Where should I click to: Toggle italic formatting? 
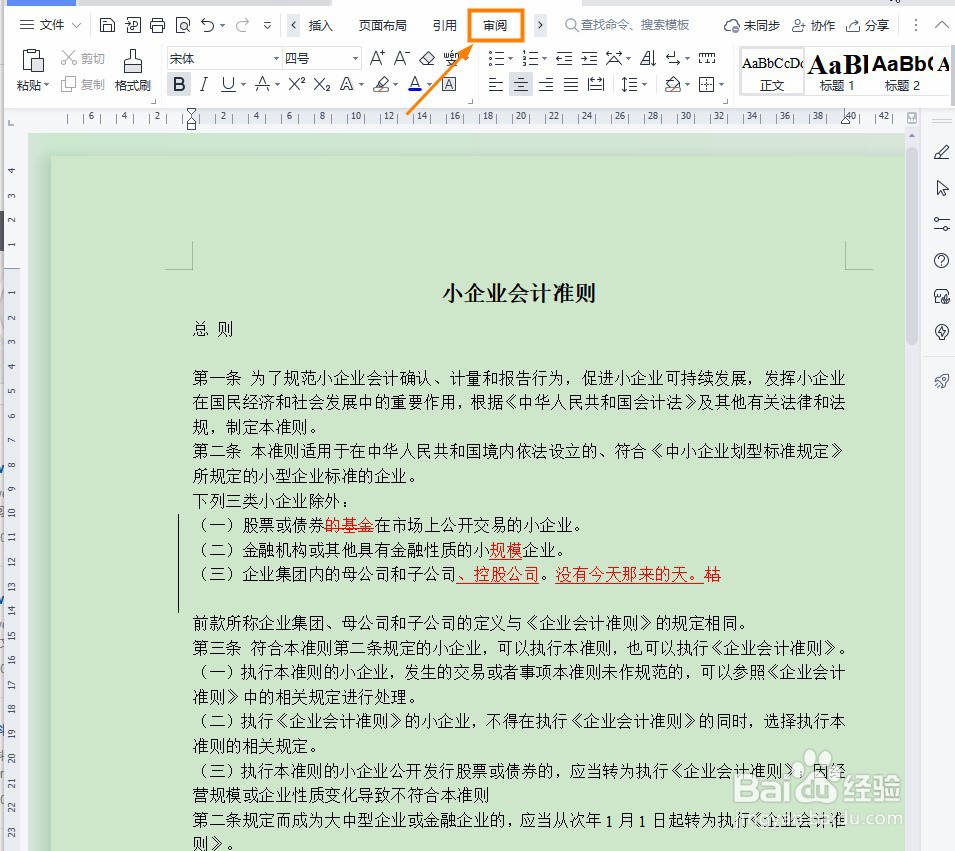[203, 84]
